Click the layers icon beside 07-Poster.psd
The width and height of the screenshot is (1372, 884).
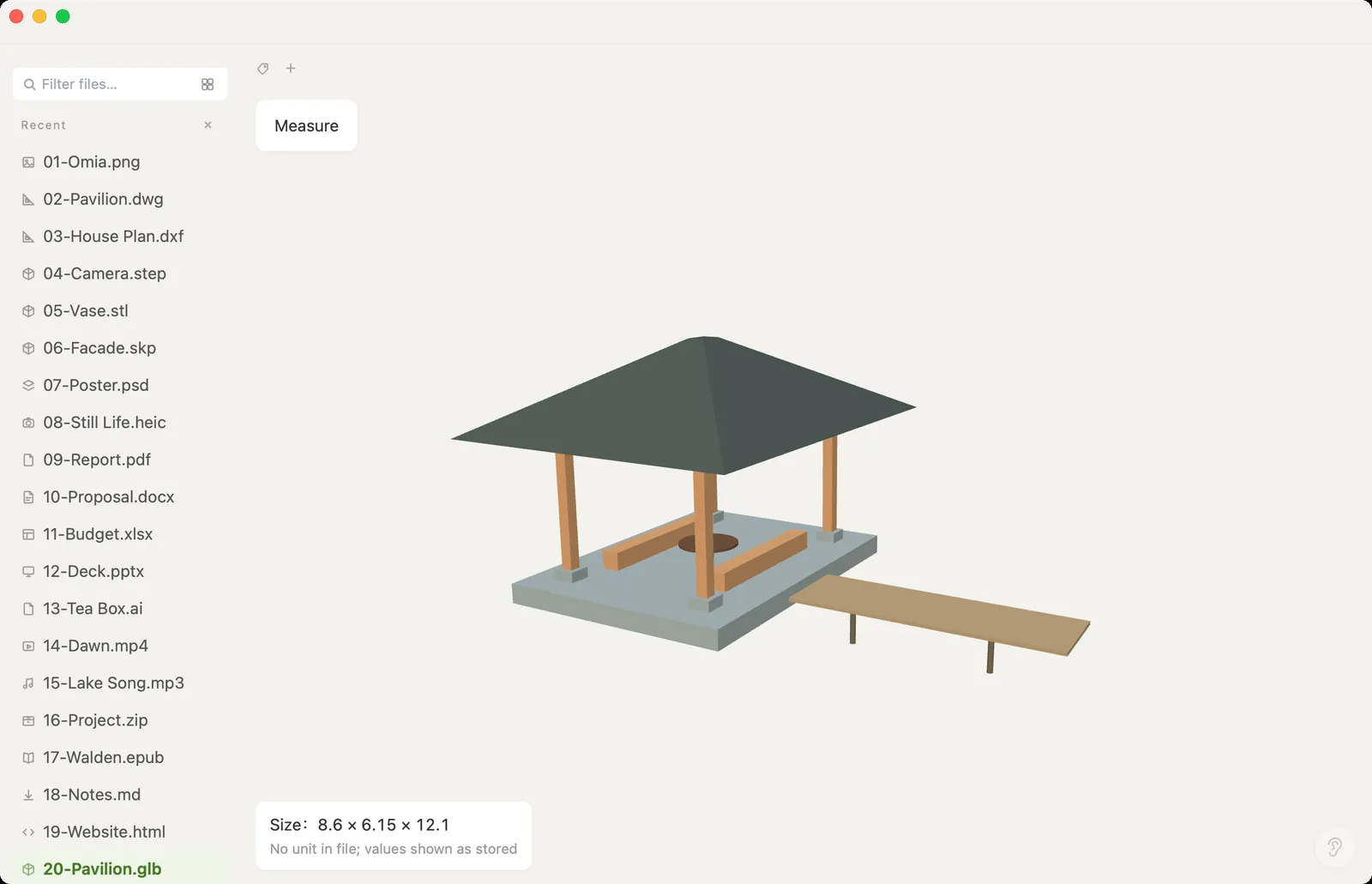tap(28, 386)
